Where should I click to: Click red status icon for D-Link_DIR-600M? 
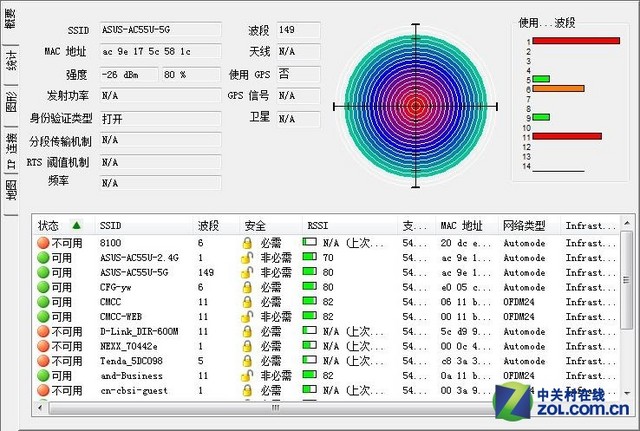(x=43, y=331)
